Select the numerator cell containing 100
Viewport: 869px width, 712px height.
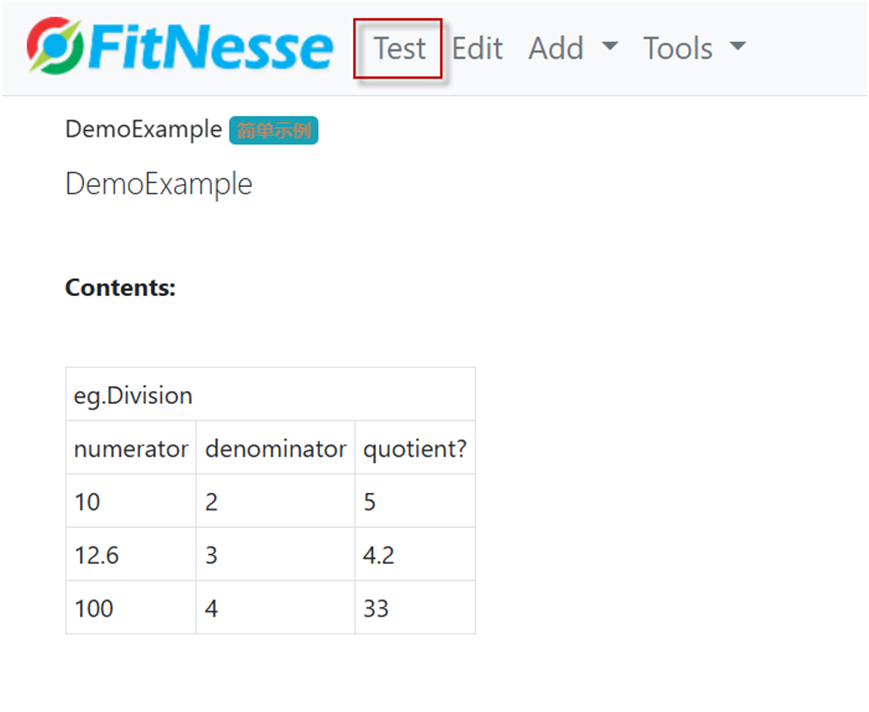click(x=131, y=608)
